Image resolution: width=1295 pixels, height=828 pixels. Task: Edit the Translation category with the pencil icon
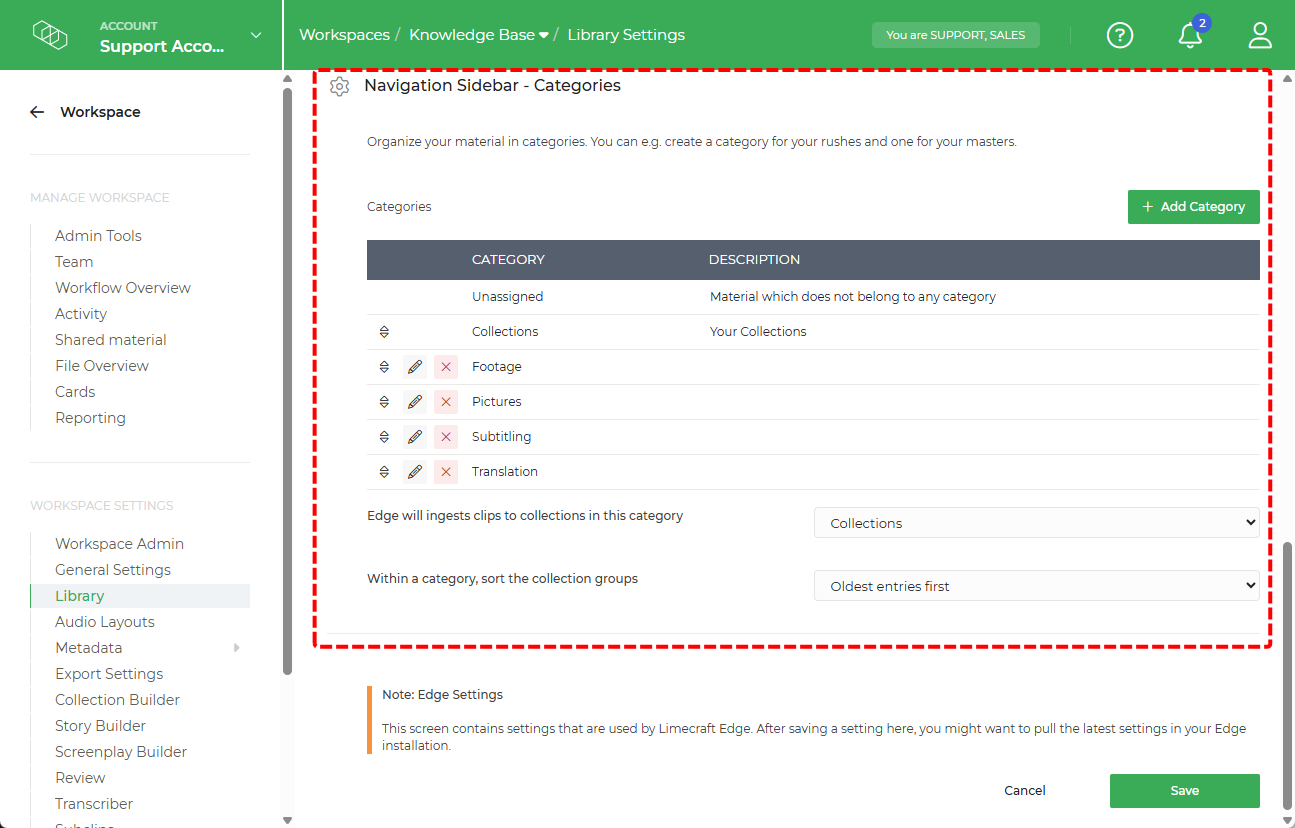[x=414, y=471]
